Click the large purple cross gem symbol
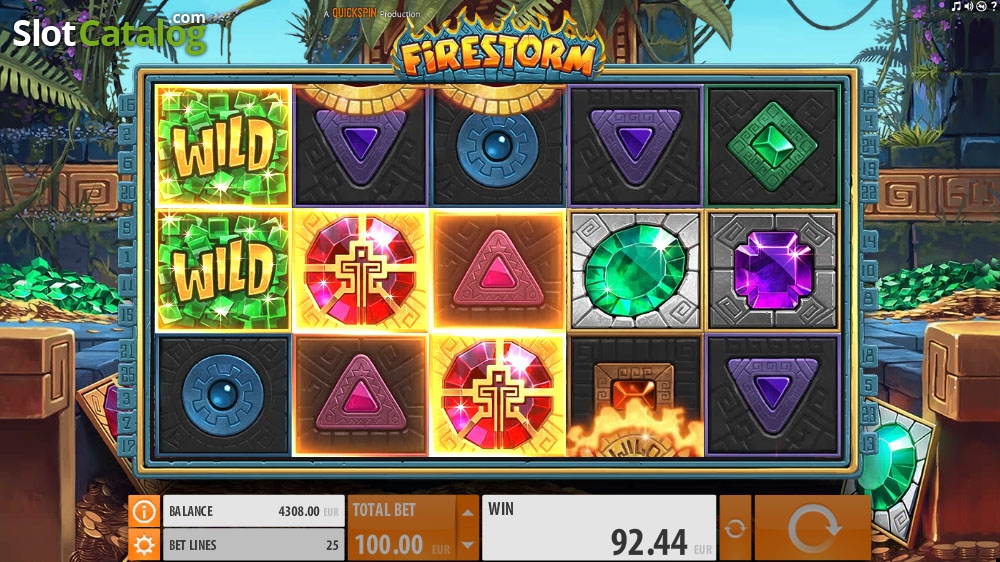The width and height of the screenshot is (1000, 562). [x=772, y=271]
